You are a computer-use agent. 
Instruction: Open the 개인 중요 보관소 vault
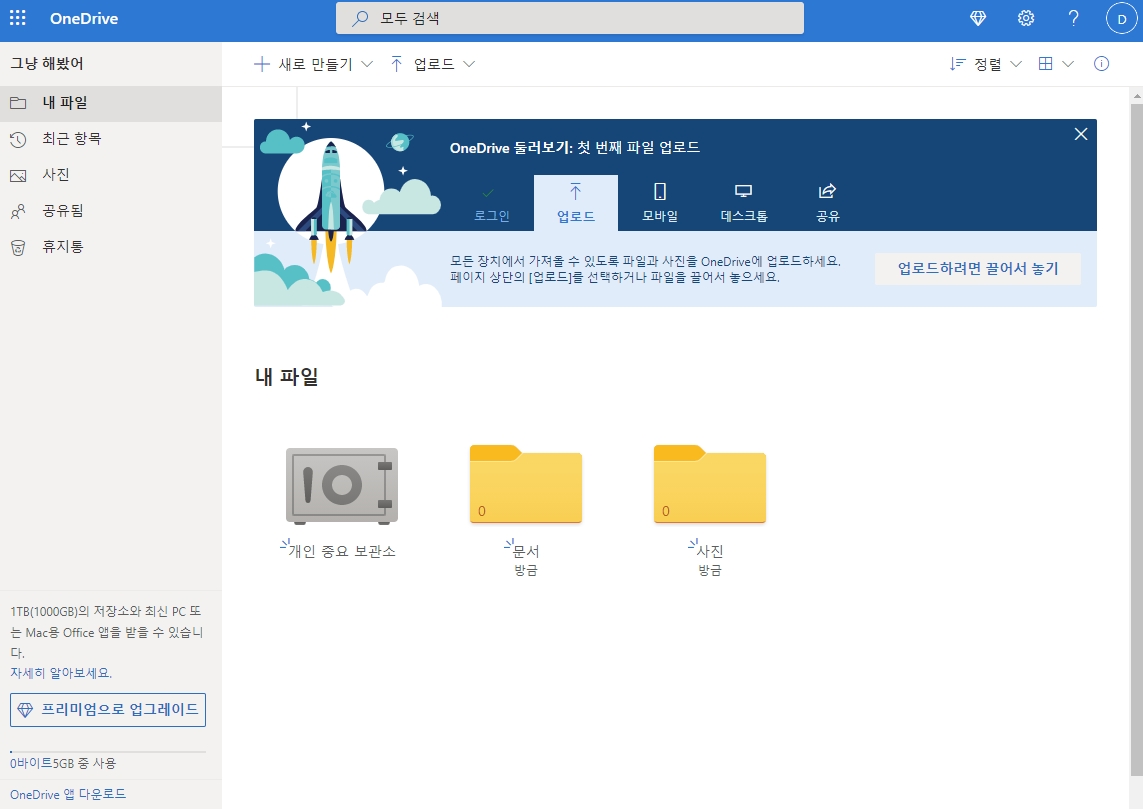[x=341, y=486]
